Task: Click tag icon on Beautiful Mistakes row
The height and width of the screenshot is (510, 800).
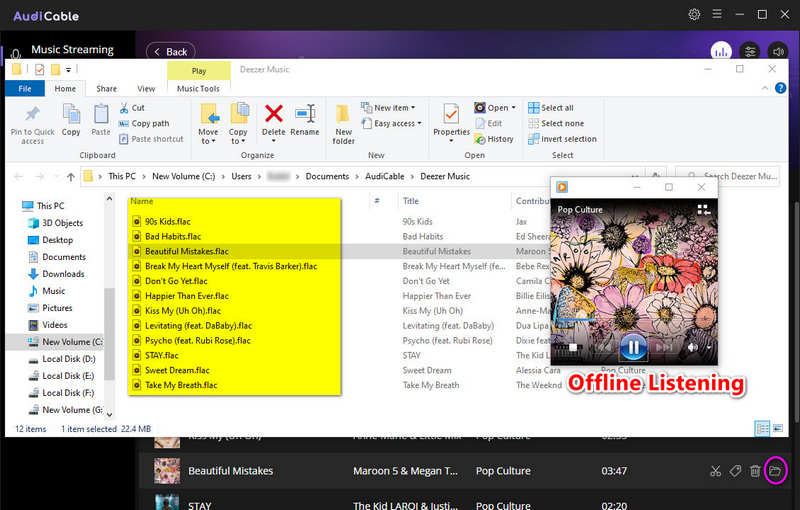Action: click(x=735, y=471)
